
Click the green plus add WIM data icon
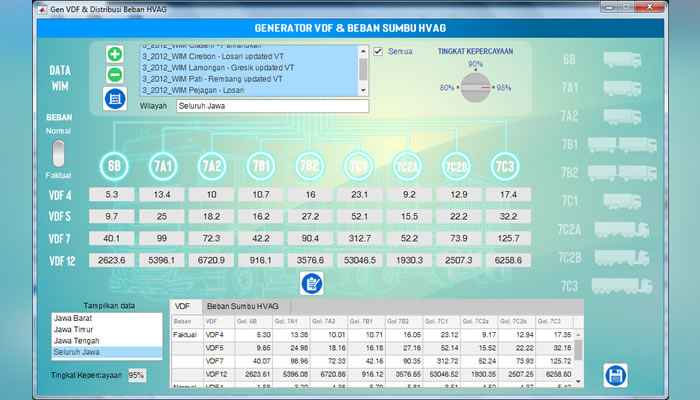click(115, 54)
